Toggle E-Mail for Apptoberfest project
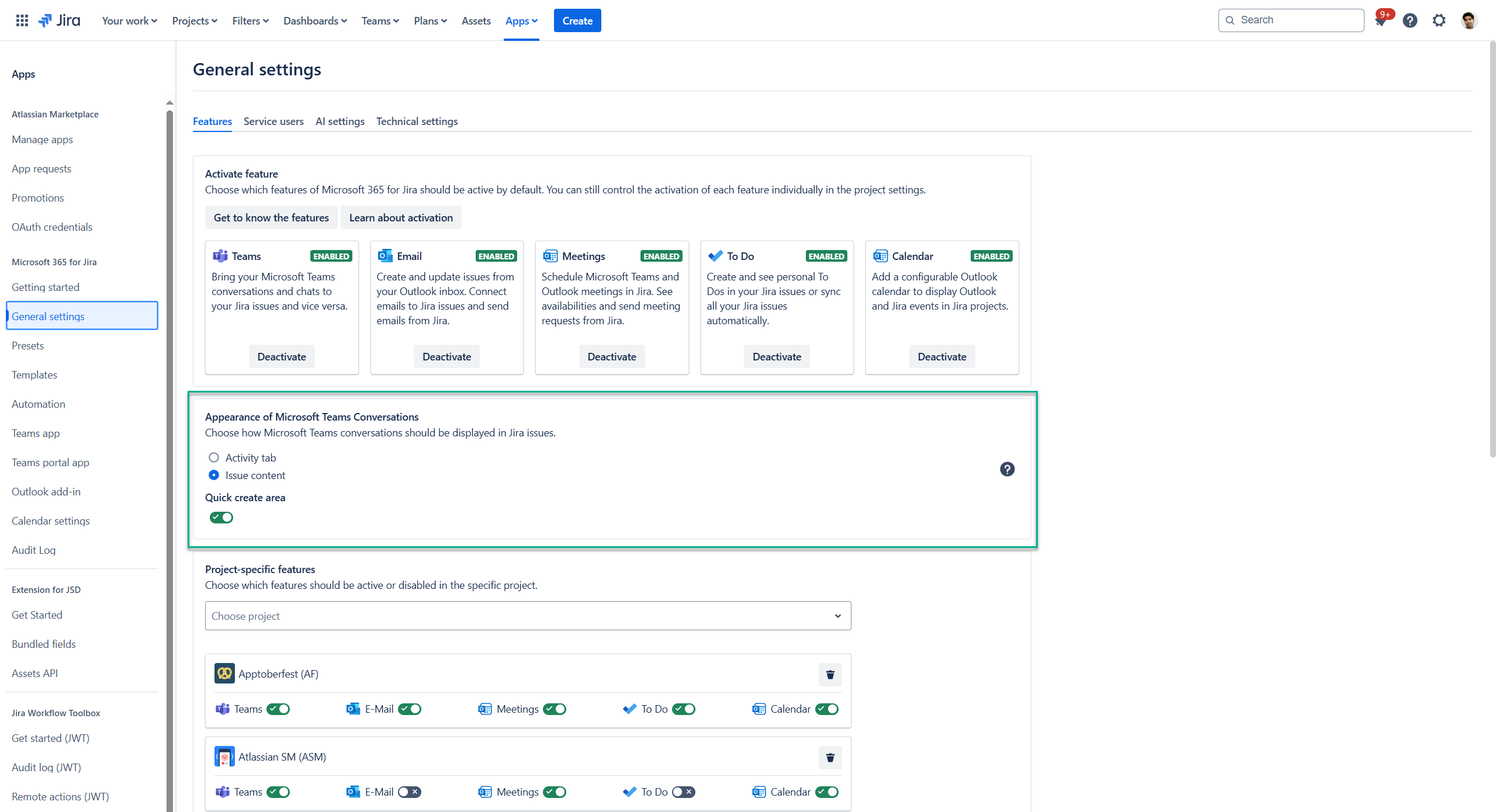 point(410,709)
